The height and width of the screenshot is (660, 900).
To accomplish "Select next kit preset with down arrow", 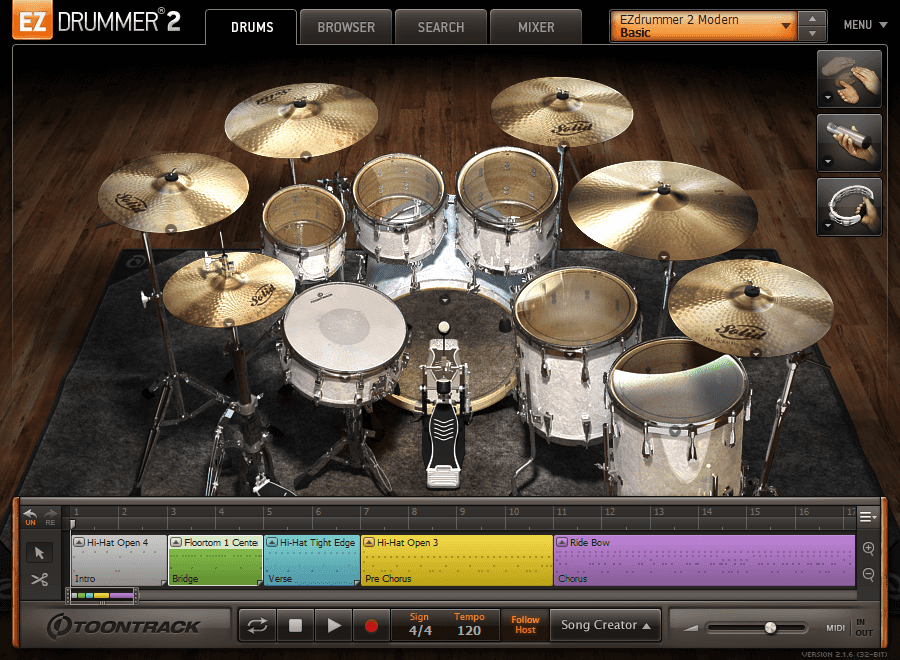I will point(812,34).
